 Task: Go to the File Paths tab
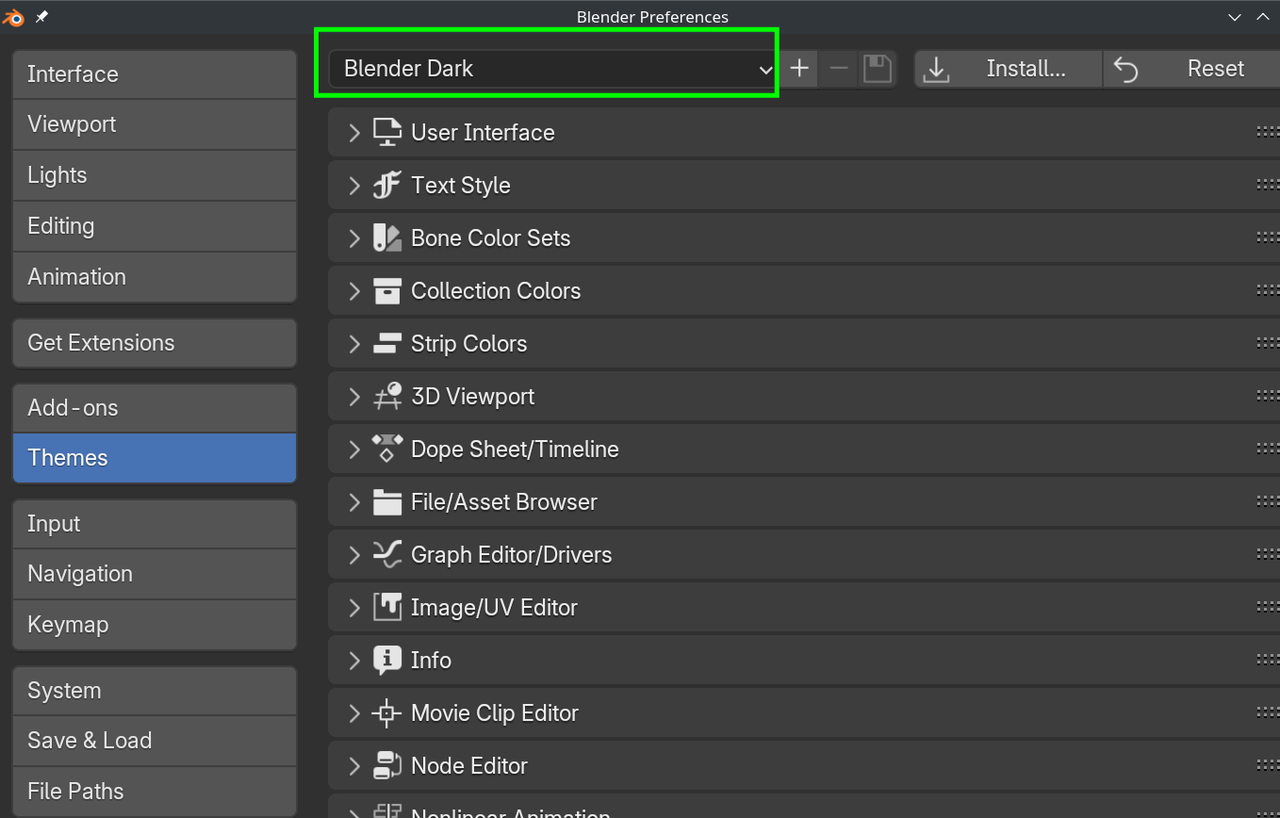[x=155, y=792]
